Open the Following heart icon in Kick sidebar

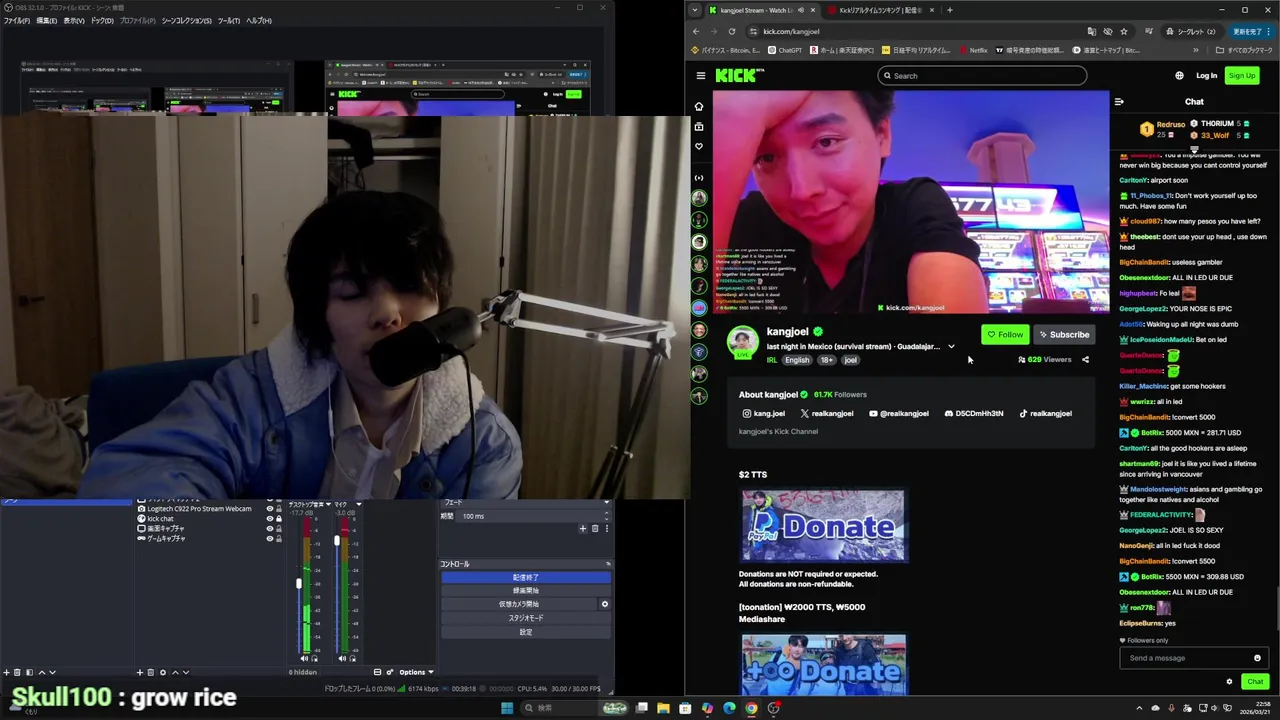pyautogui.click(x=699, y=146)
